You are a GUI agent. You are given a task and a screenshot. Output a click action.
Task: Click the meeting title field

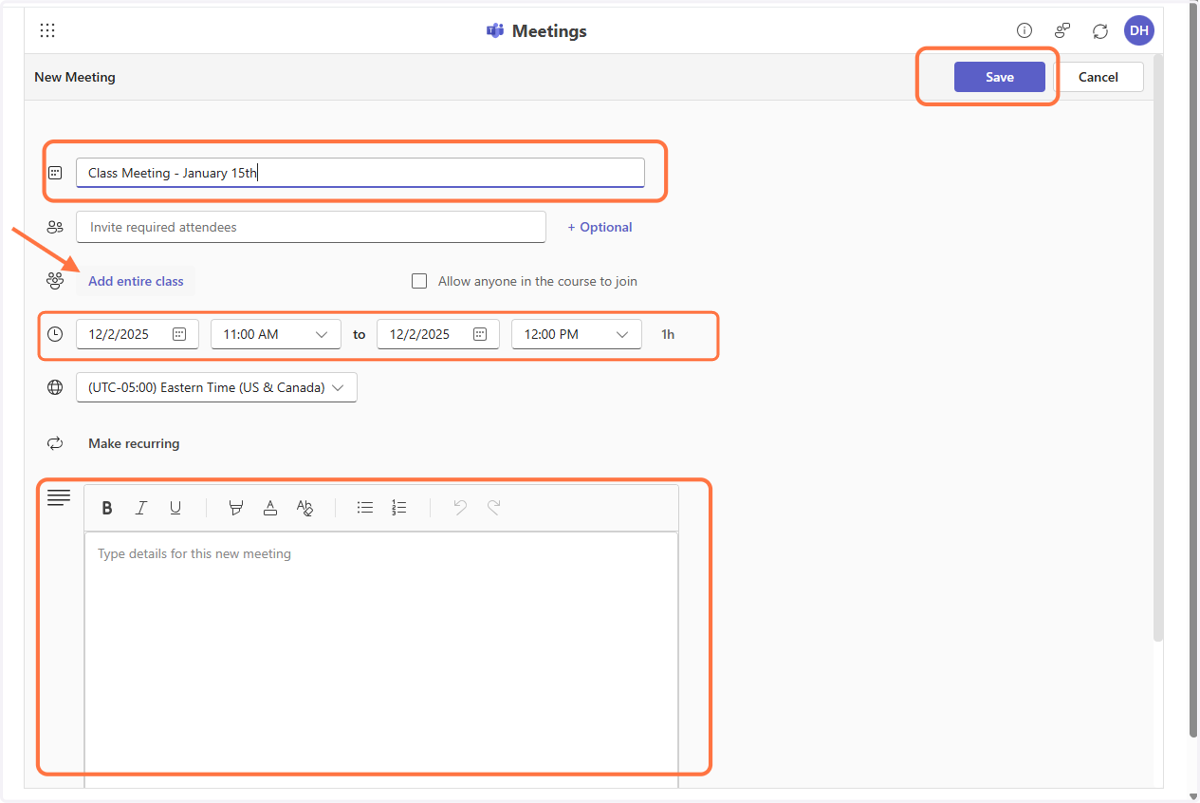pos(360,173)
